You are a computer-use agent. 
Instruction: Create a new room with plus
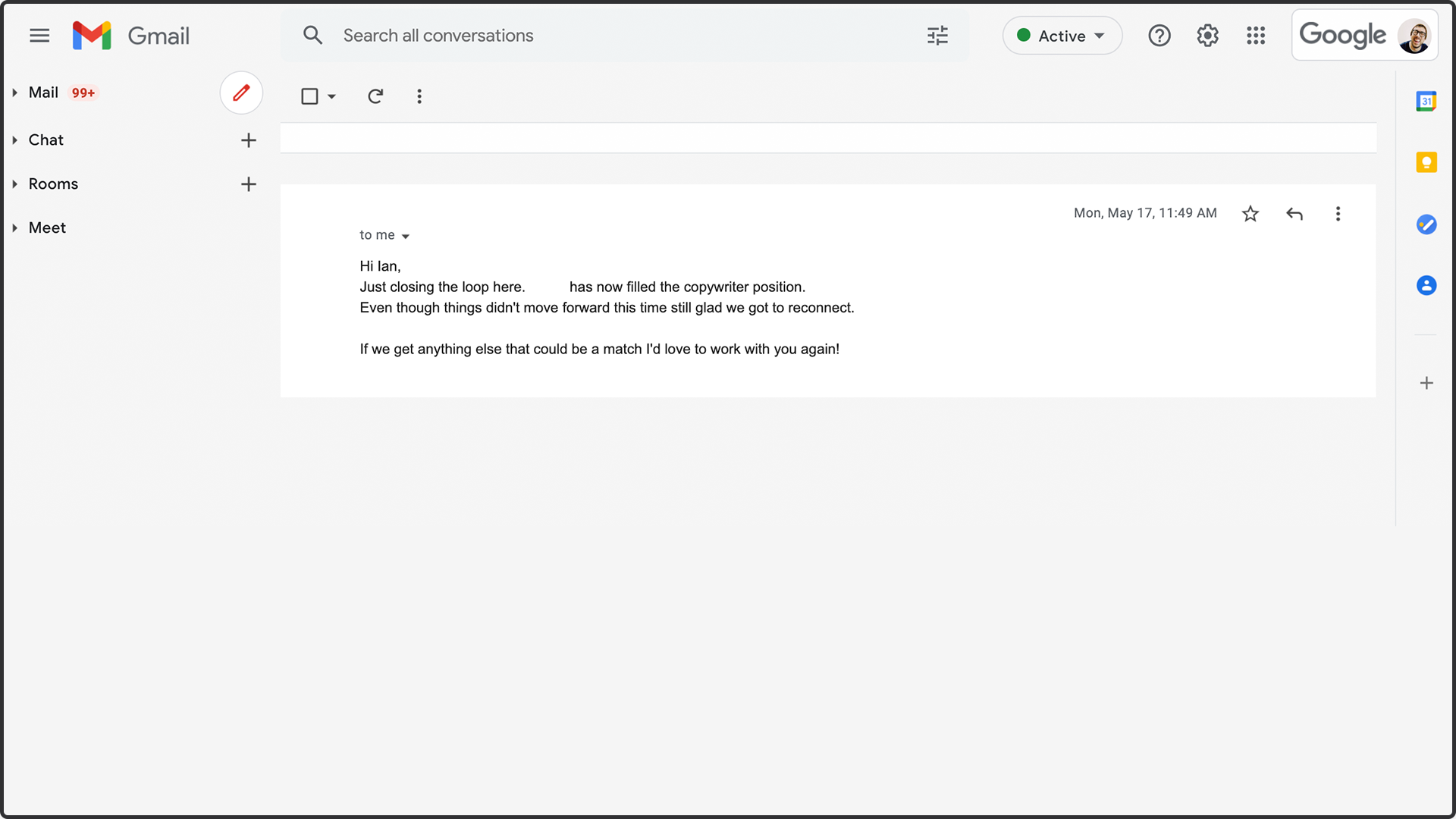click(x=248, y=184)
